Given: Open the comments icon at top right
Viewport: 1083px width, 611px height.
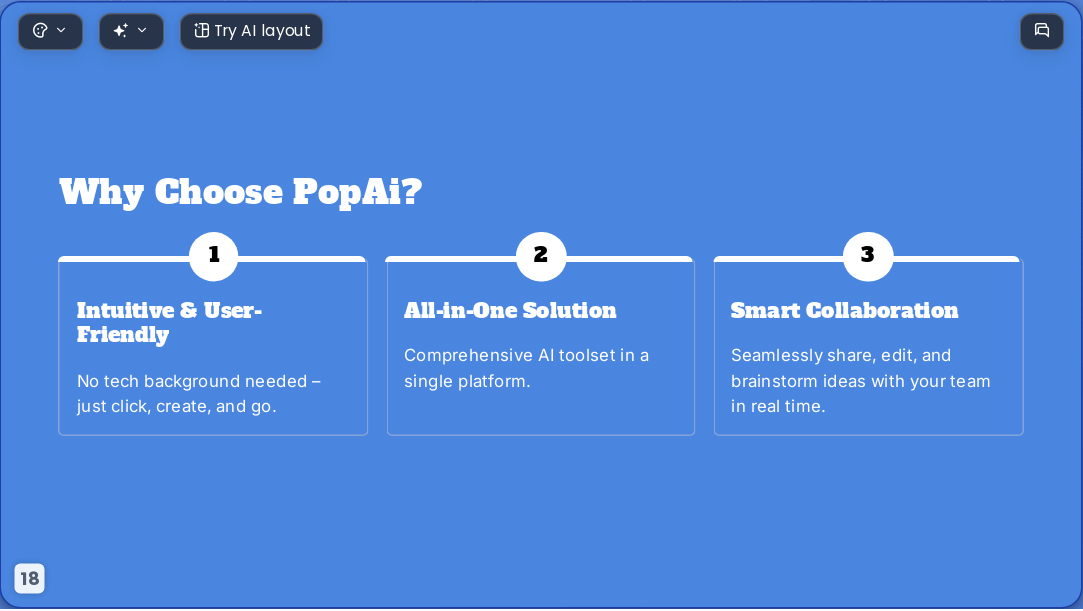Looking at the screenshot, I should (x=1042, y=31).
